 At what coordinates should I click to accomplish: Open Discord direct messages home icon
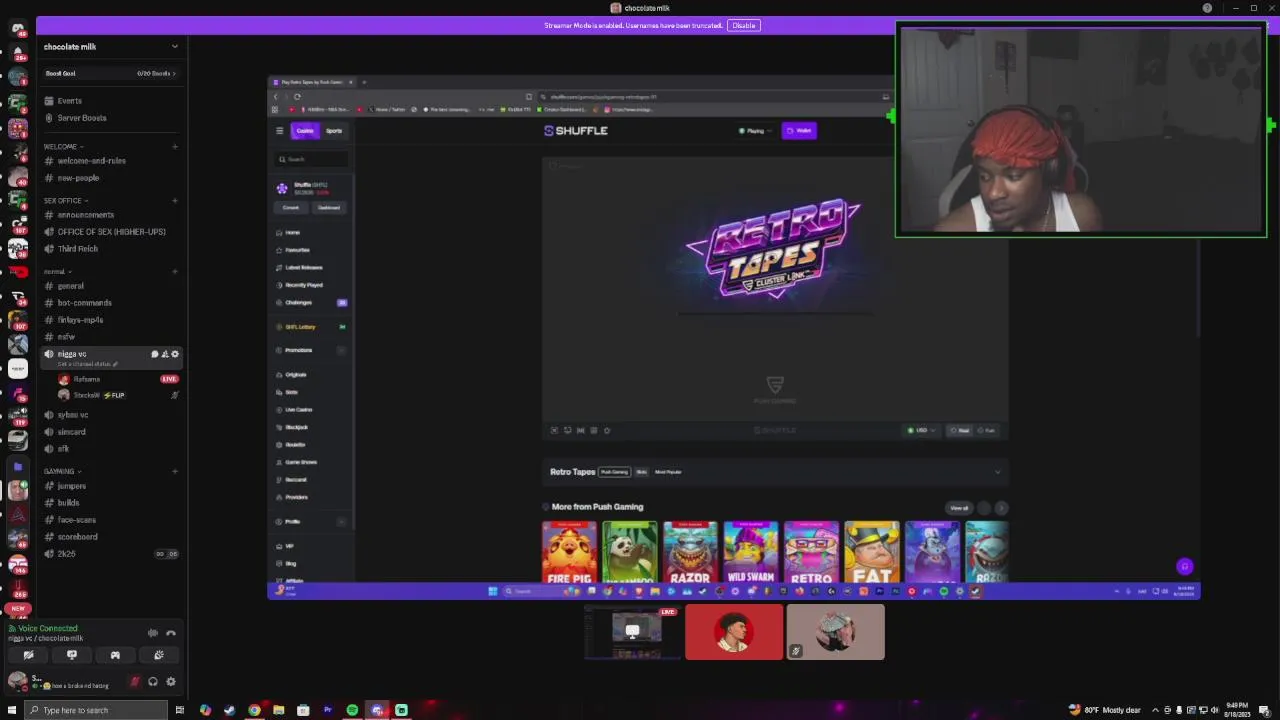[18, 28]
